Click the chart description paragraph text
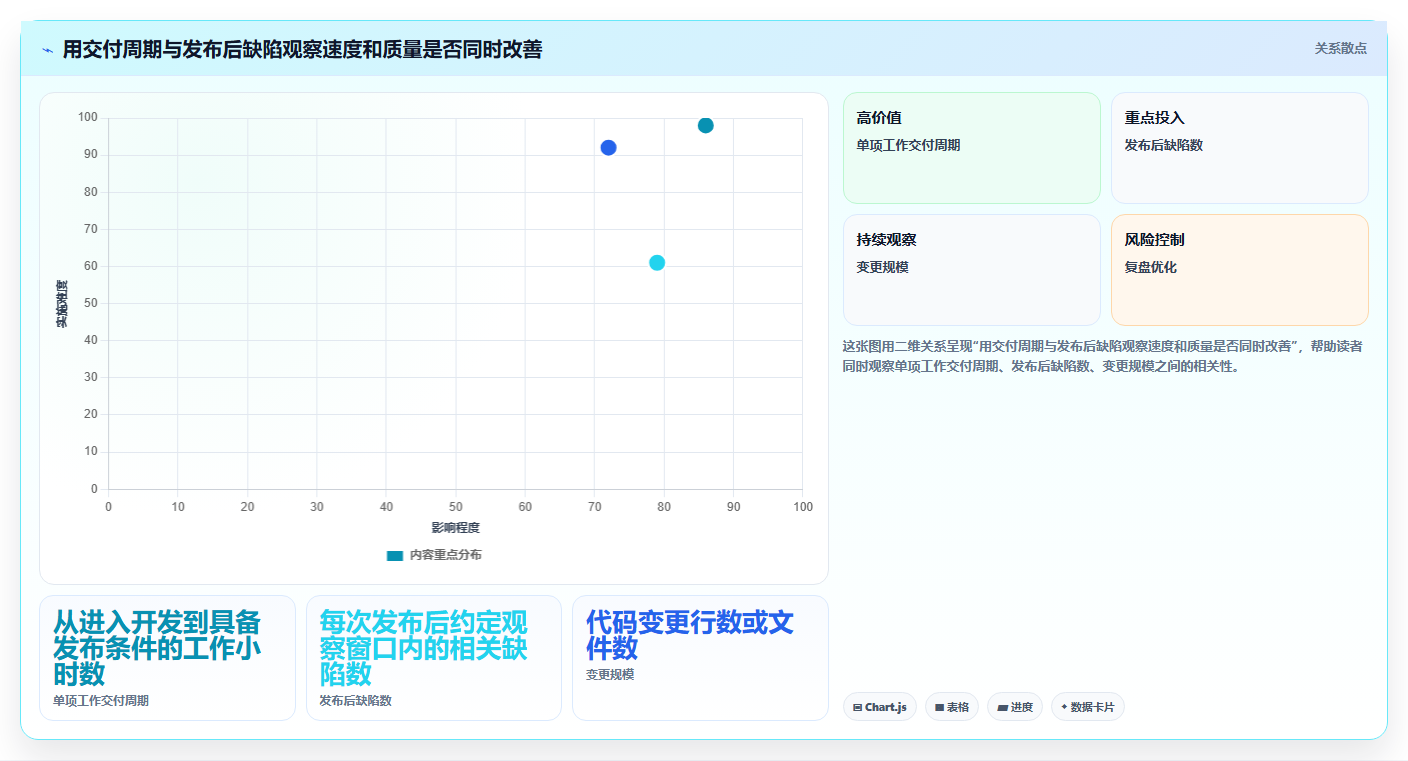This screenshot has height=761, width=1408. 1102,356
